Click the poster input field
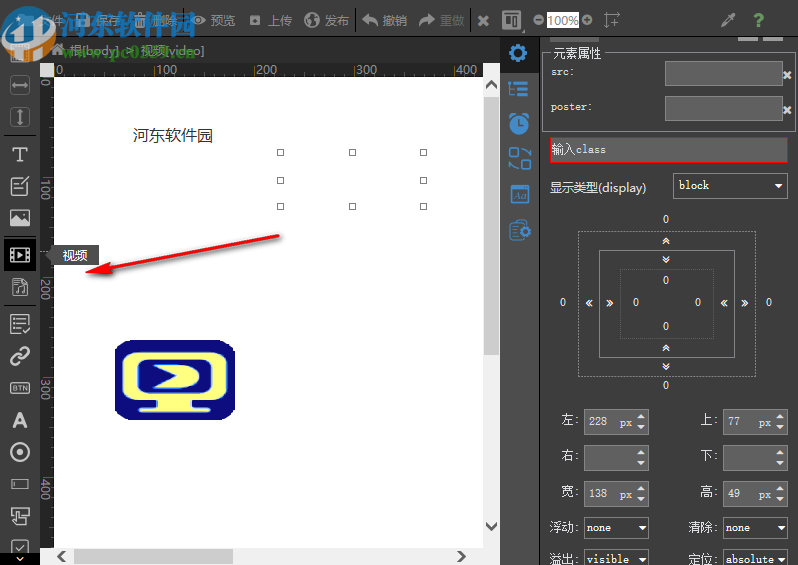This screenshot has height=565, width=798. pyautogui.click(x=723, y=108)
